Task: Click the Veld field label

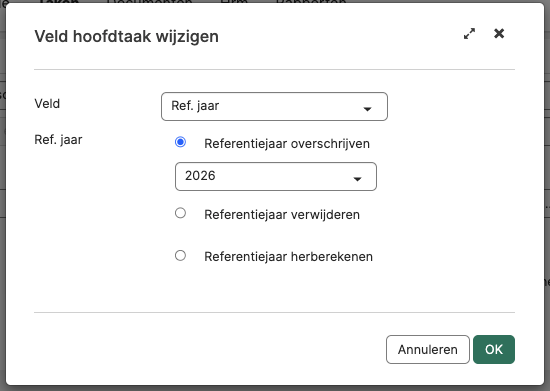Action: (47, 104)
